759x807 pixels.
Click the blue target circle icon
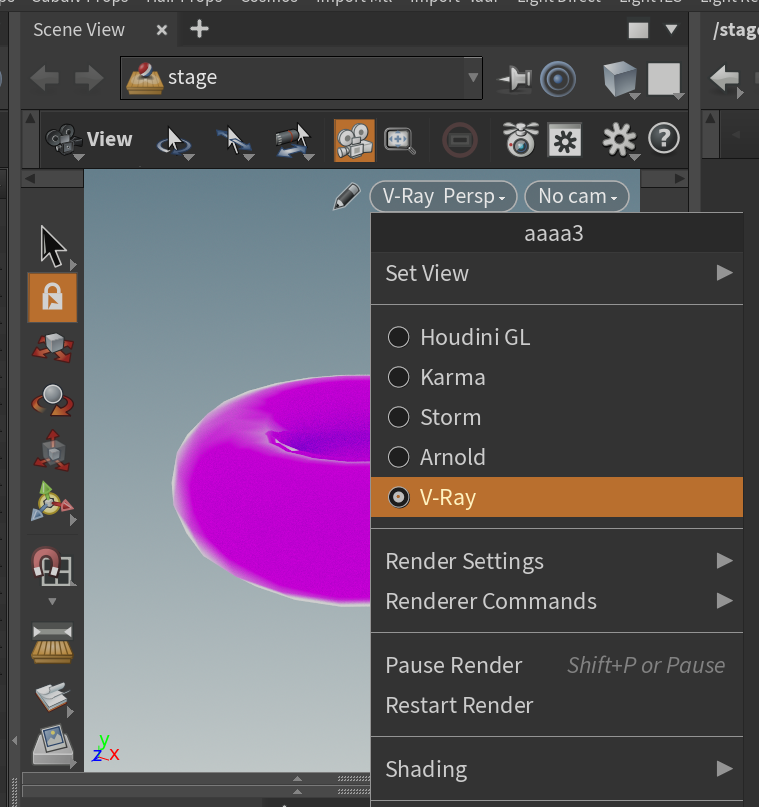tap(558, 79)
